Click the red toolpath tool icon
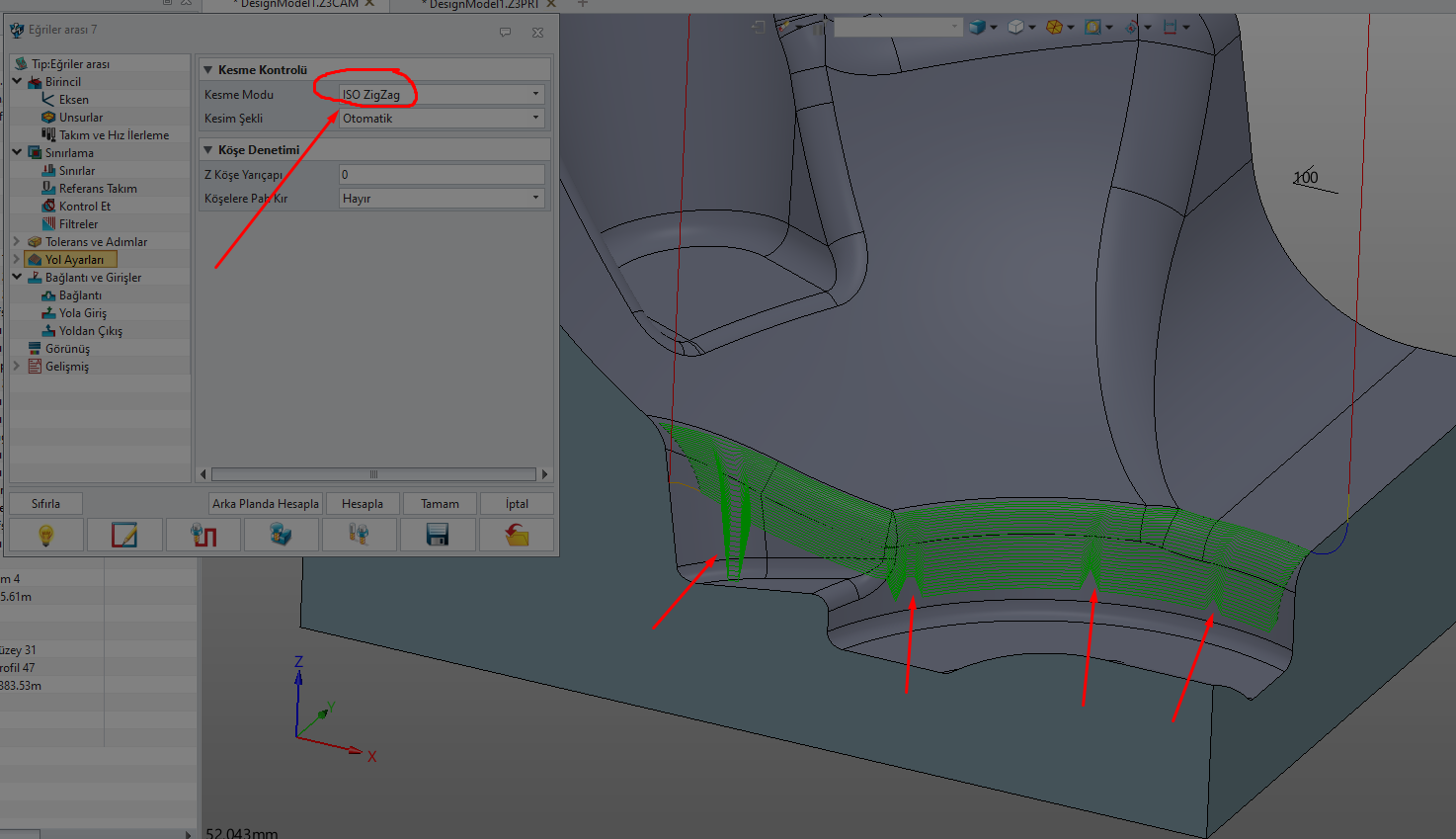This screenshot has width=1456, height=839. [x=203, y=535]
